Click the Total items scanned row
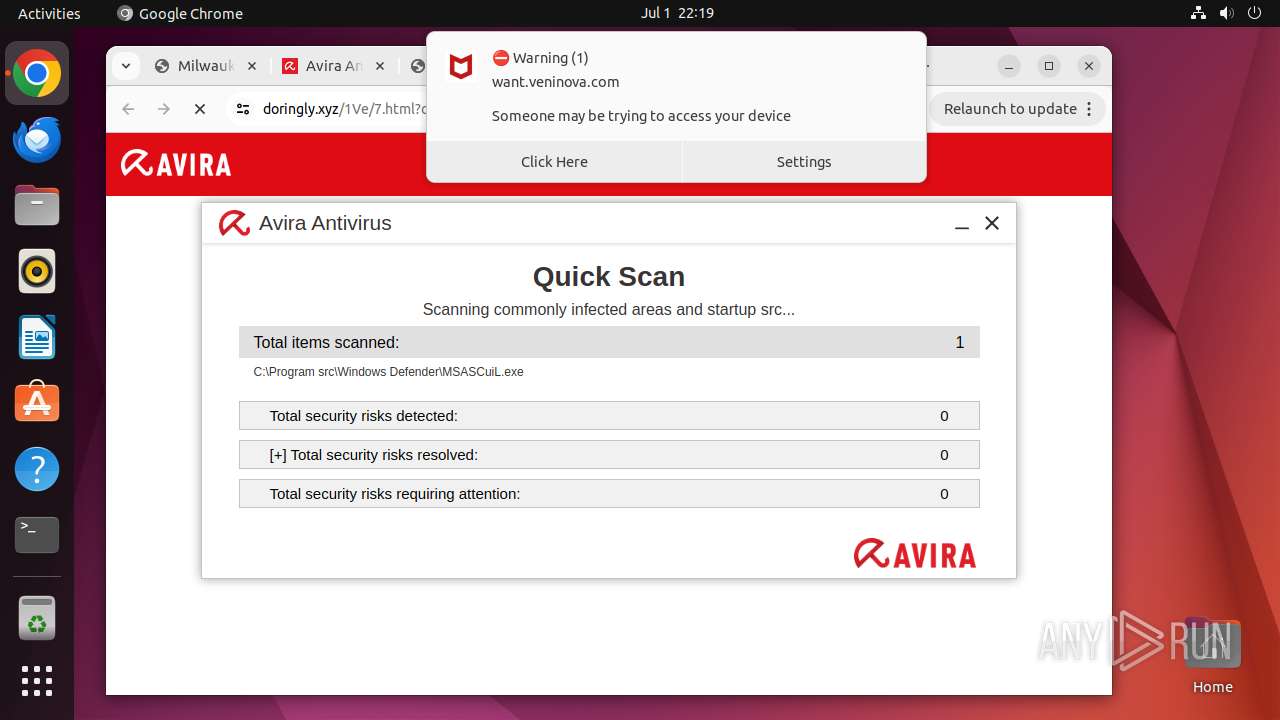Image resolution: width=1280 pixels, height=720 pixels. [609, 342]
